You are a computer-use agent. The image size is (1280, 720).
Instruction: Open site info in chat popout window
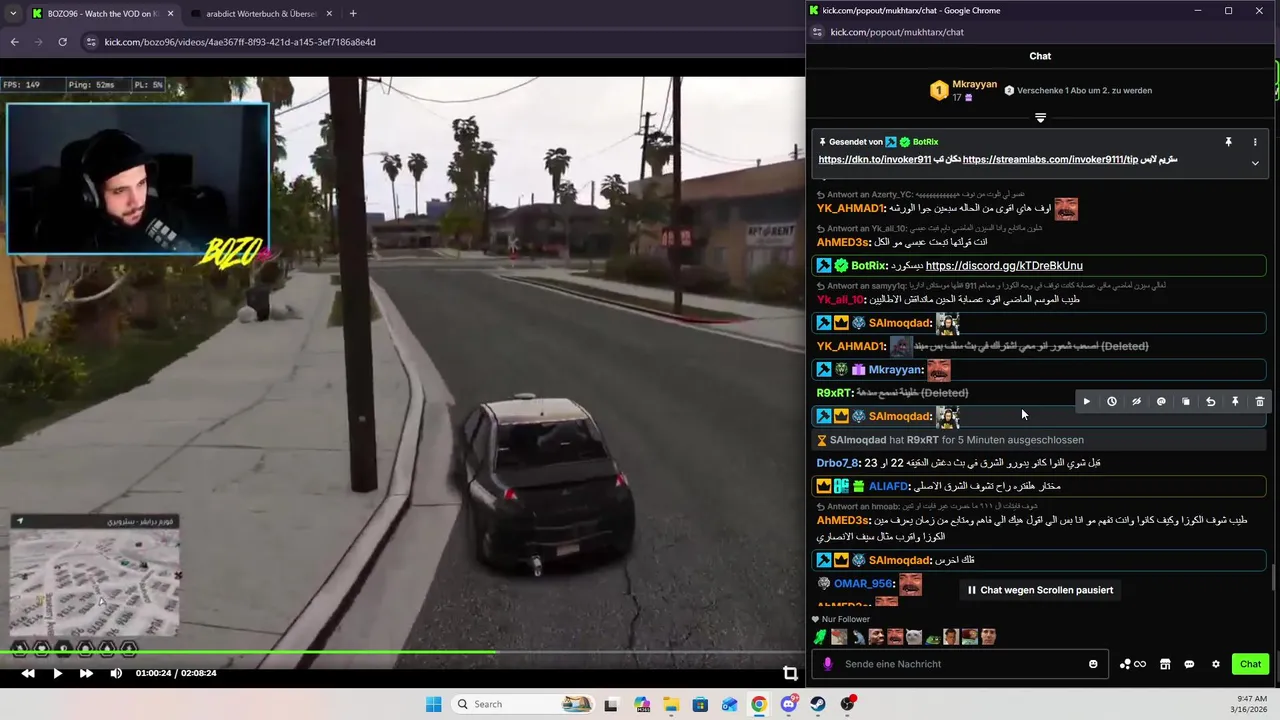pyautogui.click(x=817, y=32)
